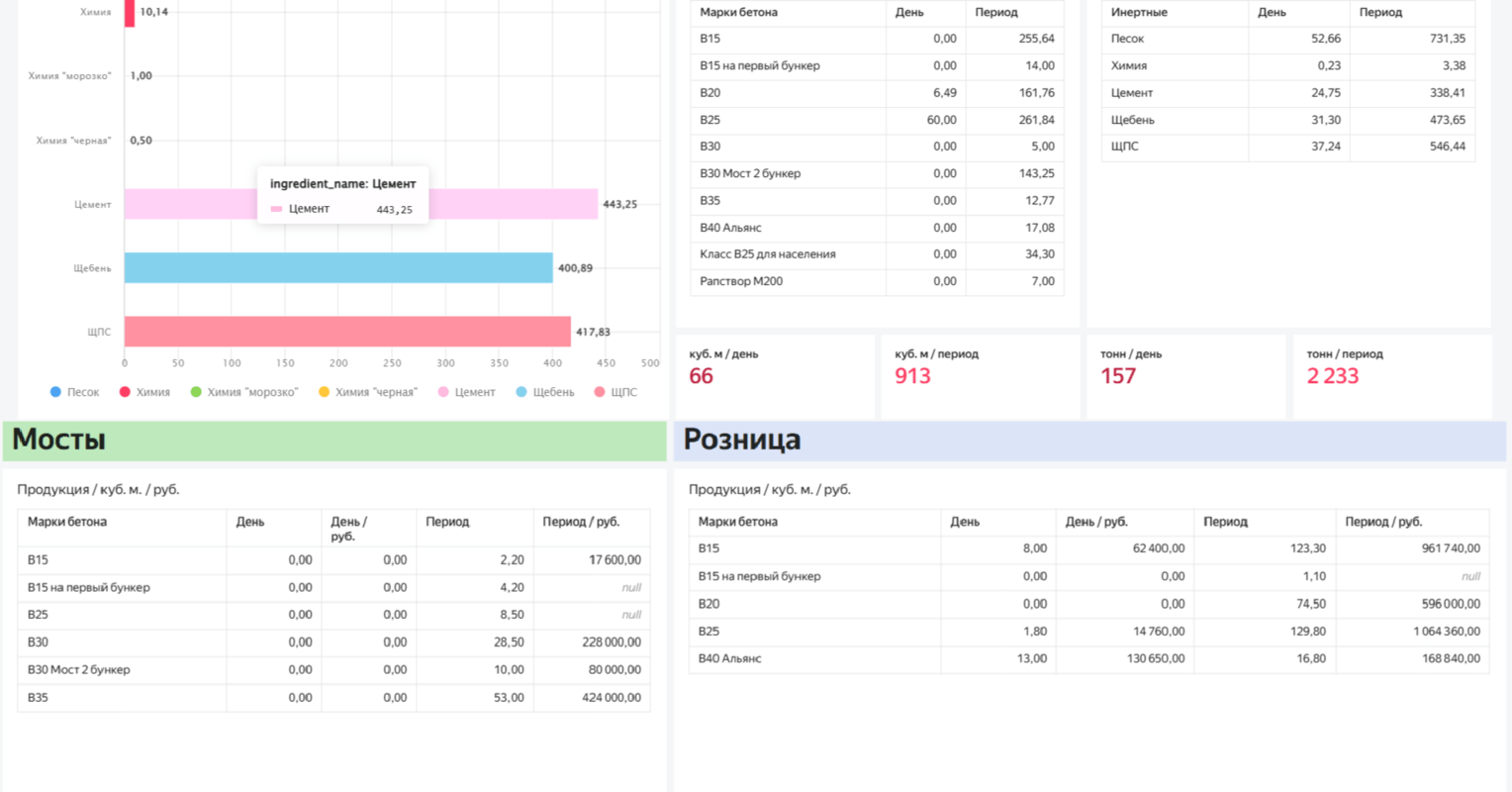The image size is (1512, 792).
Task: Toggle the Щебень legend marker
Action: (521, 392)
